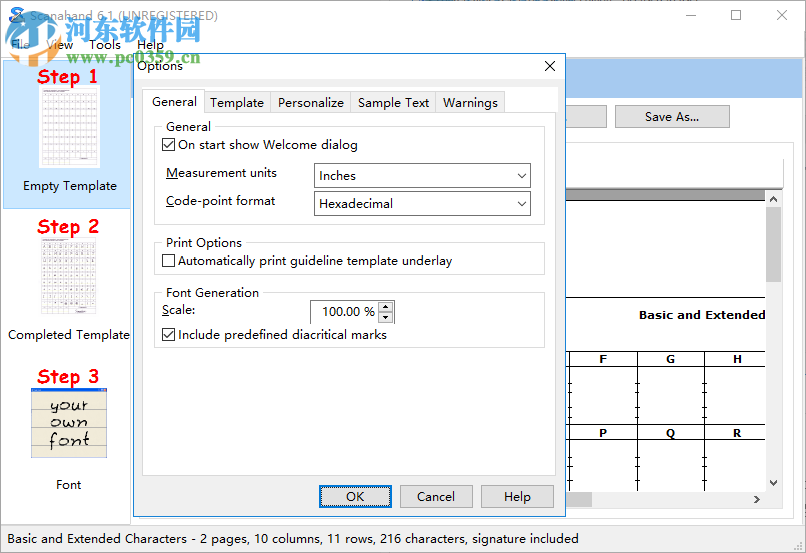806x553 pixels.
Task: Enable automatically print guideline template underlay
Action: [168, 261]
